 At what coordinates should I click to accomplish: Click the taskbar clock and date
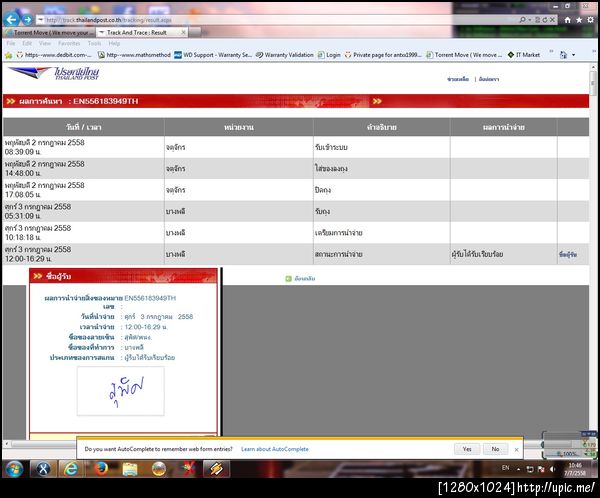(575, 469)
